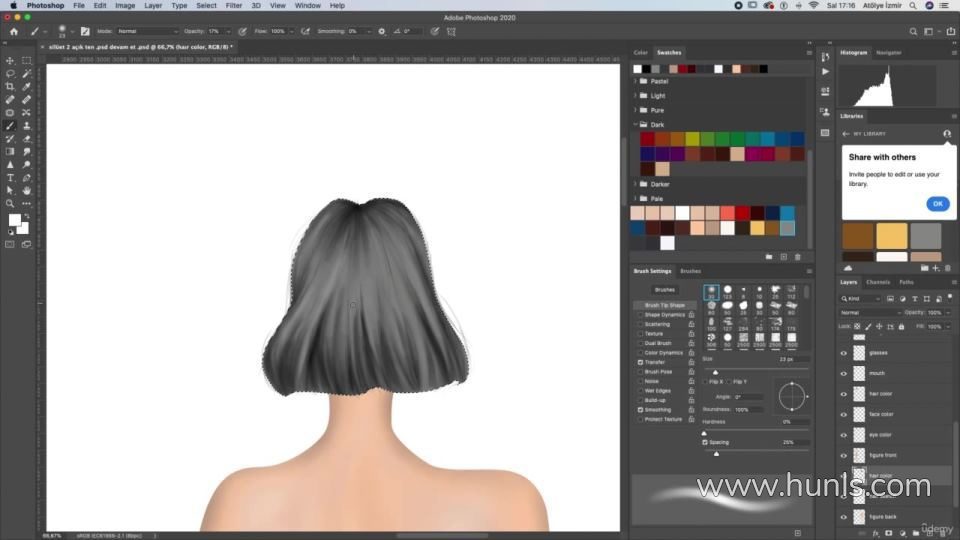Select the Move tool

click(10, 61)
